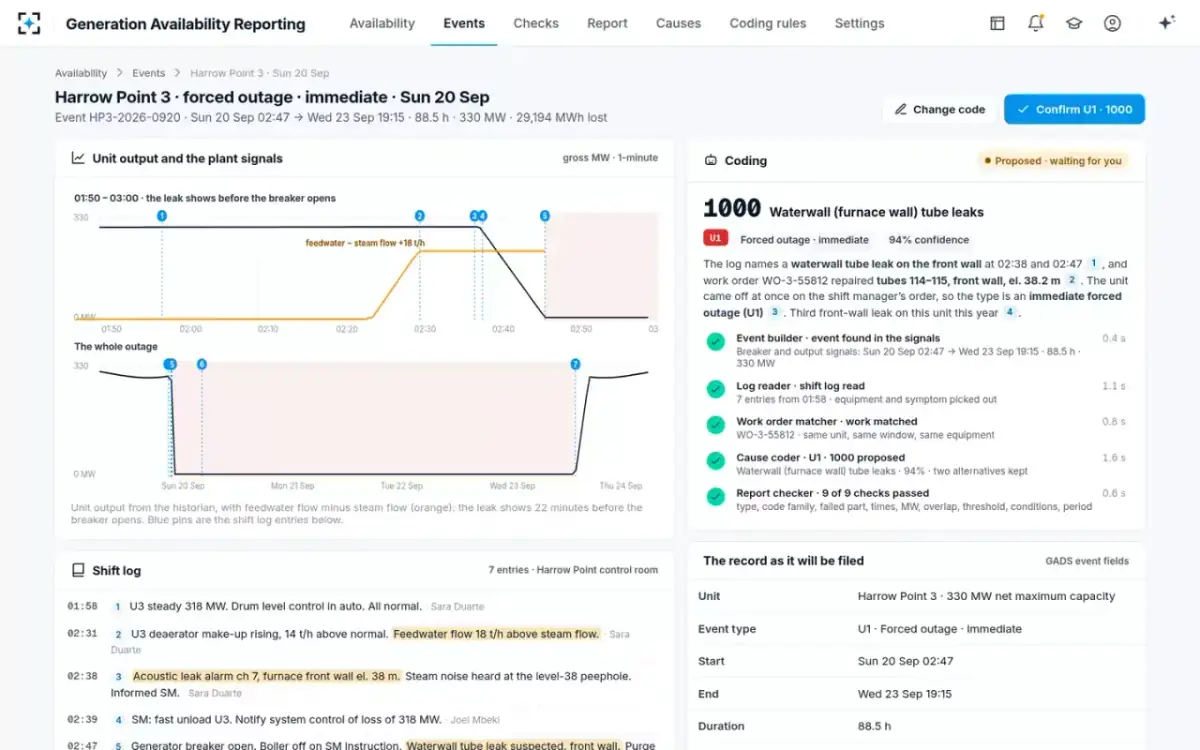Image resolution: width=1200 pixels, height=750 pixels.
Task: Click the robot icon beside Coding
Action: pyautogui.click(x=711, y=160)
